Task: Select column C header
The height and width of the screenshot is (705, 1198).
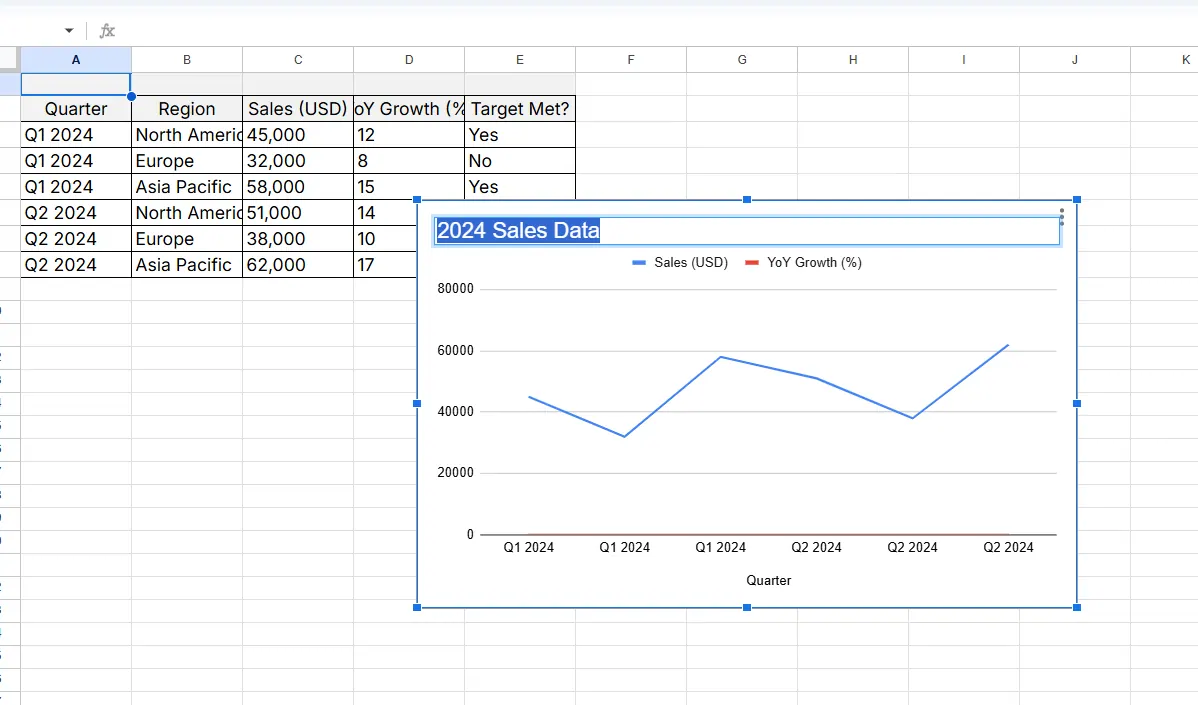Action: pyautogui.click(x=297, y=60)
